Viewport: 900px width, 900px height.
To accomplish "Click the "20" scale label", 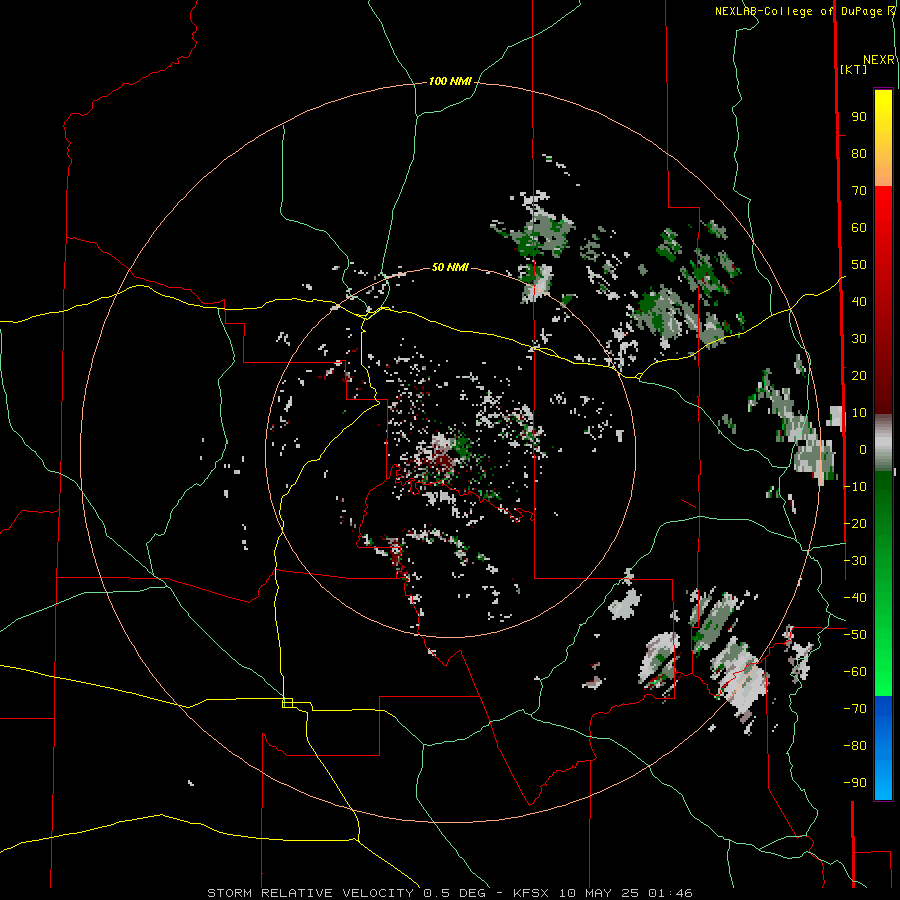I will 859,375.
